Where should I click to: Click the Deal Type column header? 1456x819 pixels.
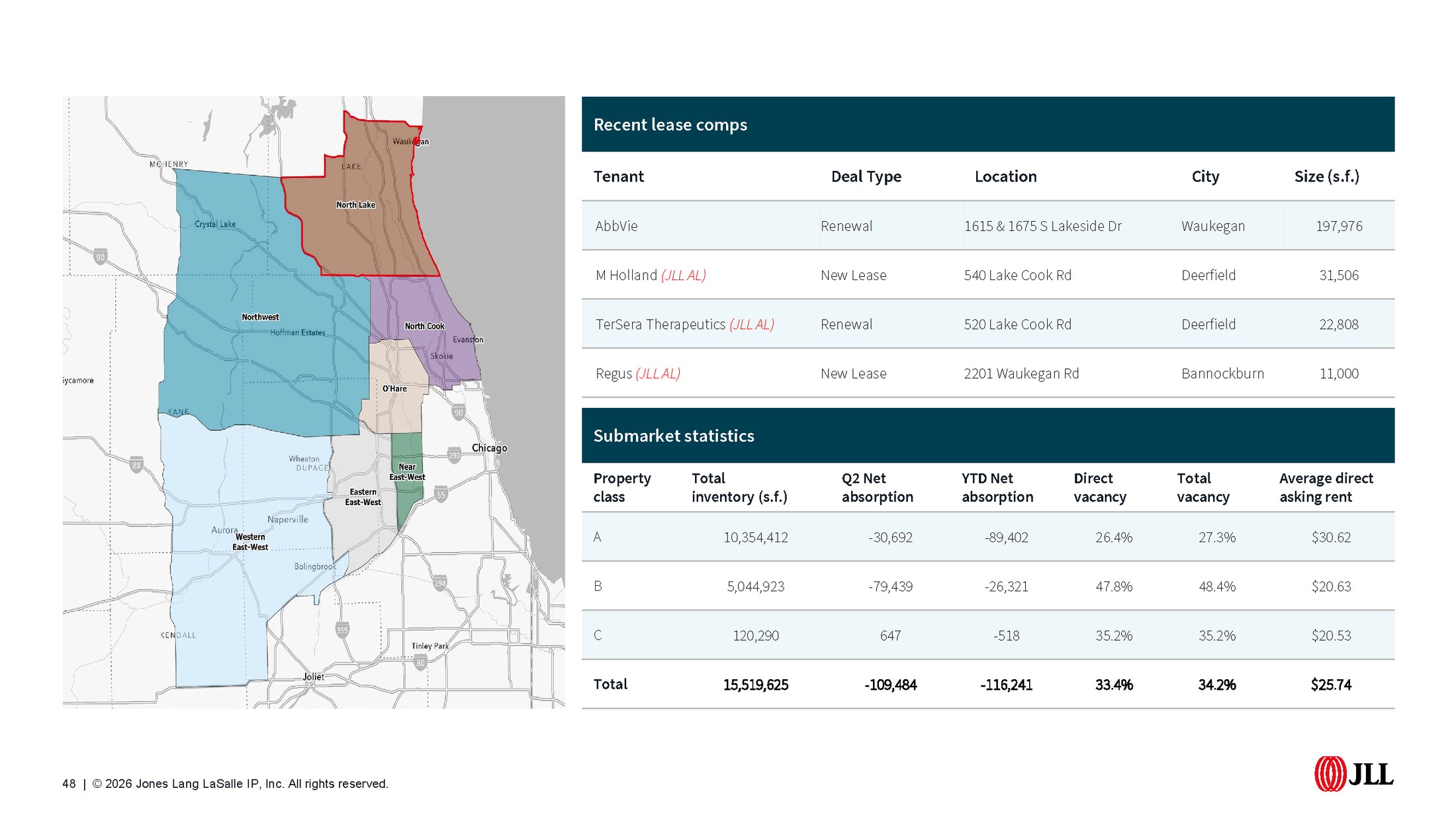click(x=866, y=177)
